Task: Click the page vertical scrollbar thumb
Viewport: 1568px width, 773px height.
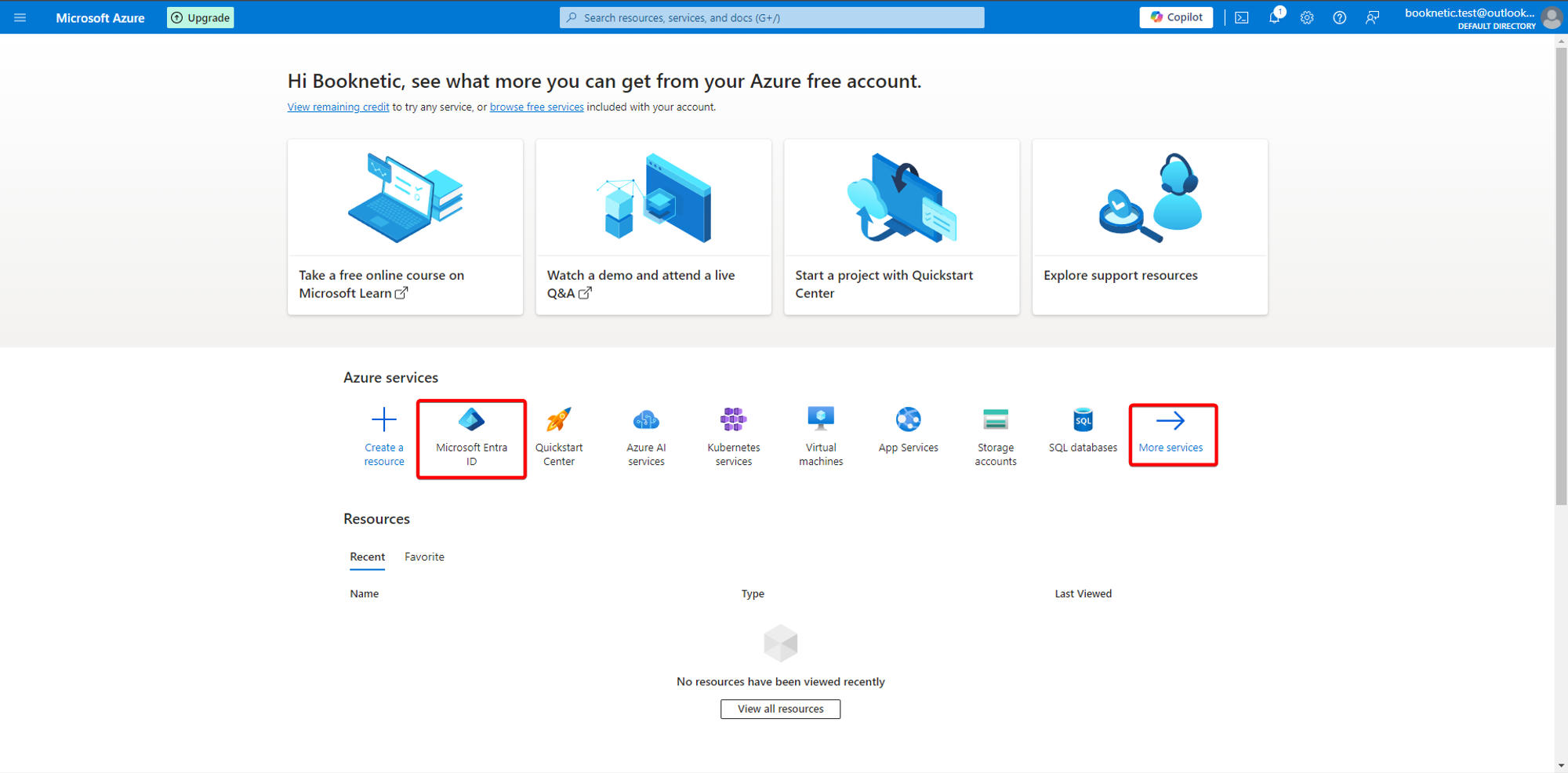Action: tap(1561, 274)
